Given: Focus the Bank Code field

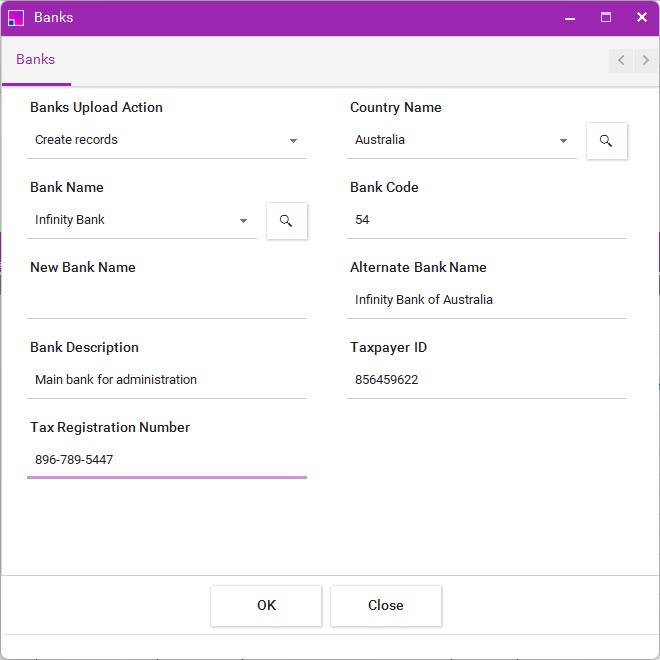Looking at the screenshot, I should click(x=487, y=220).
